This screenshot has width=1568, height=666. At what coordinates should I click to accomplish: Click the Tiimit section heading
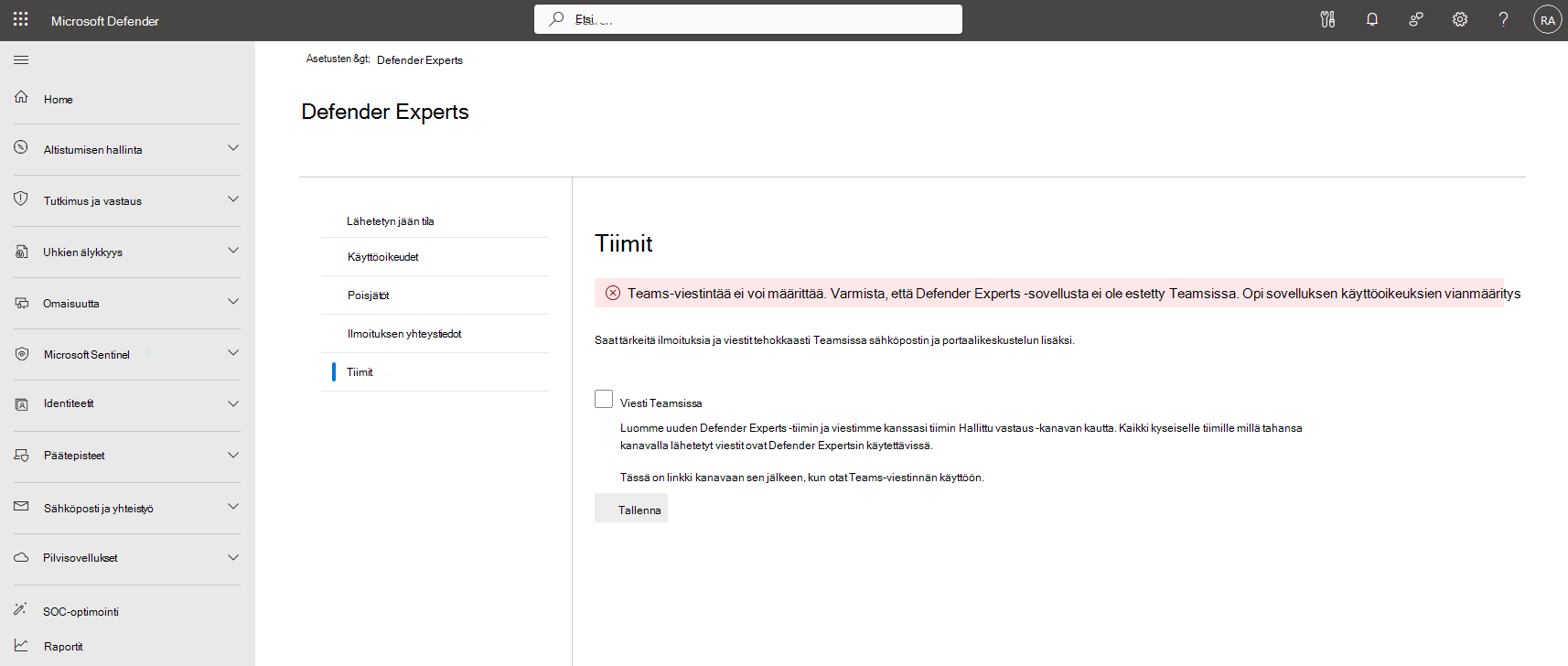[624, 243]
